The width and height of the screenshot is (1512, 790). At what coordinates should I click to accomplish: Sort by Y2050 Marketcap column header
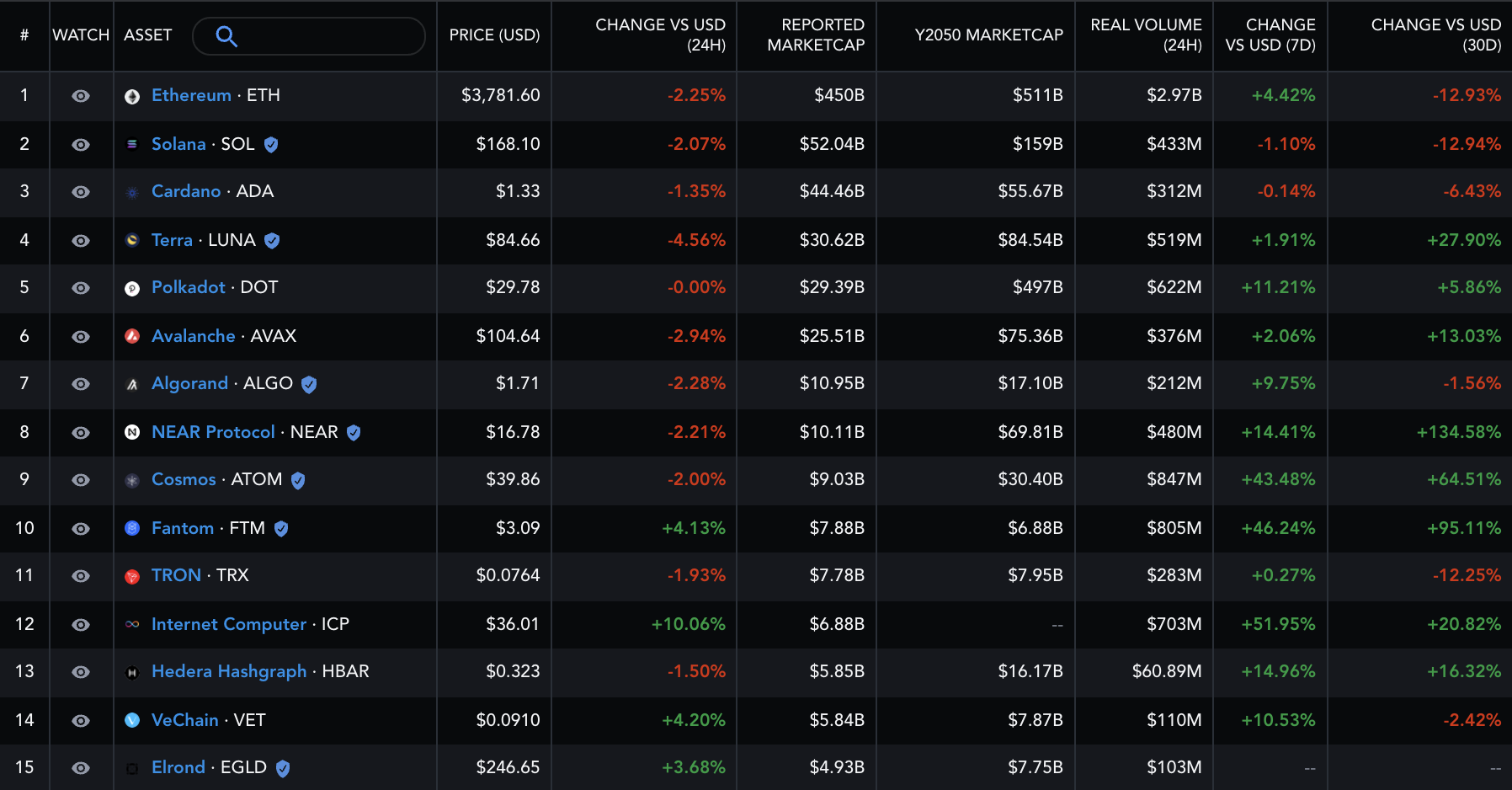click(x=988, y=35)
